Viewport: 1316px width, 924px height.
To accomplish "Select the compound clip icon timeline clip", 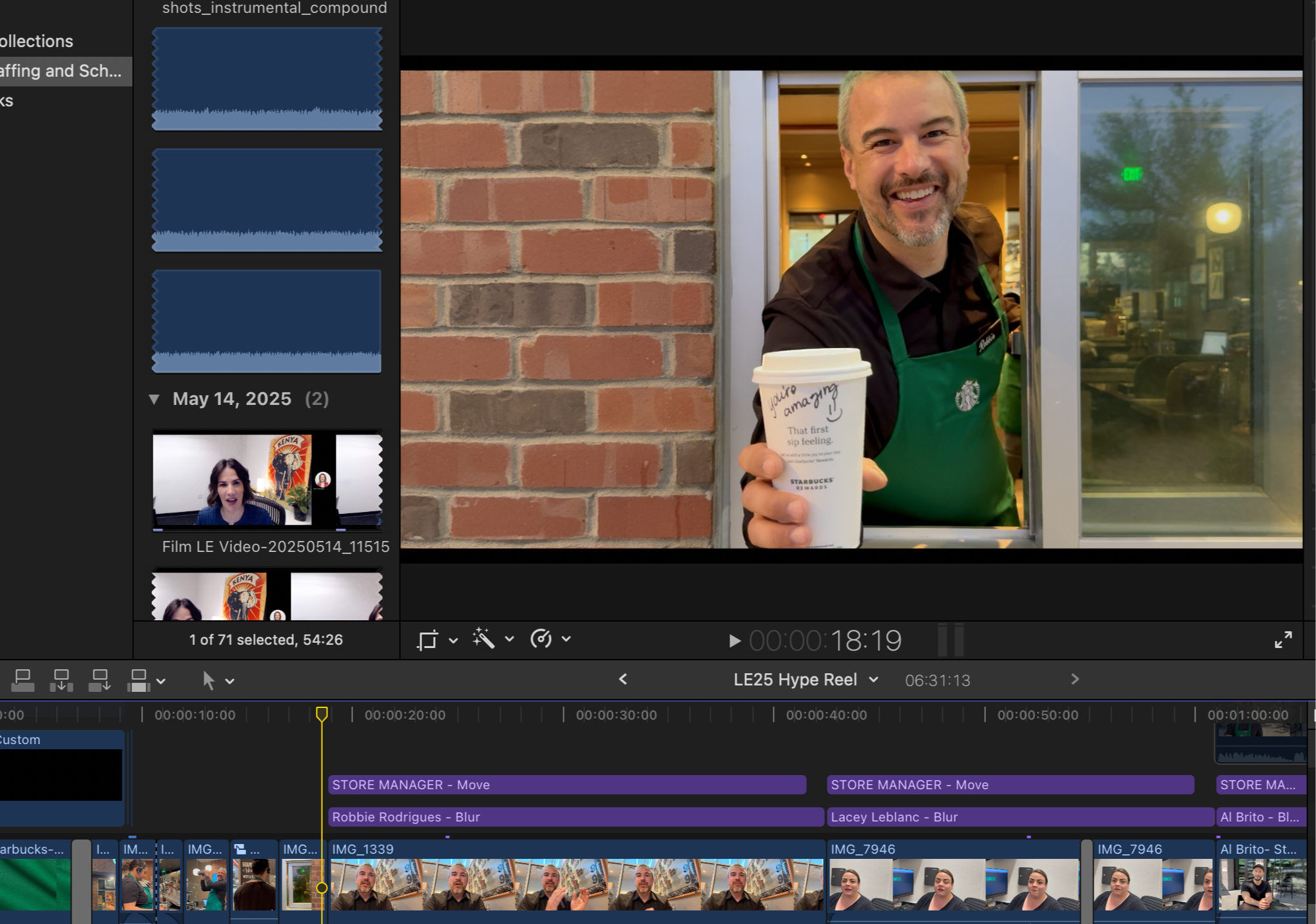I will 254,880.
